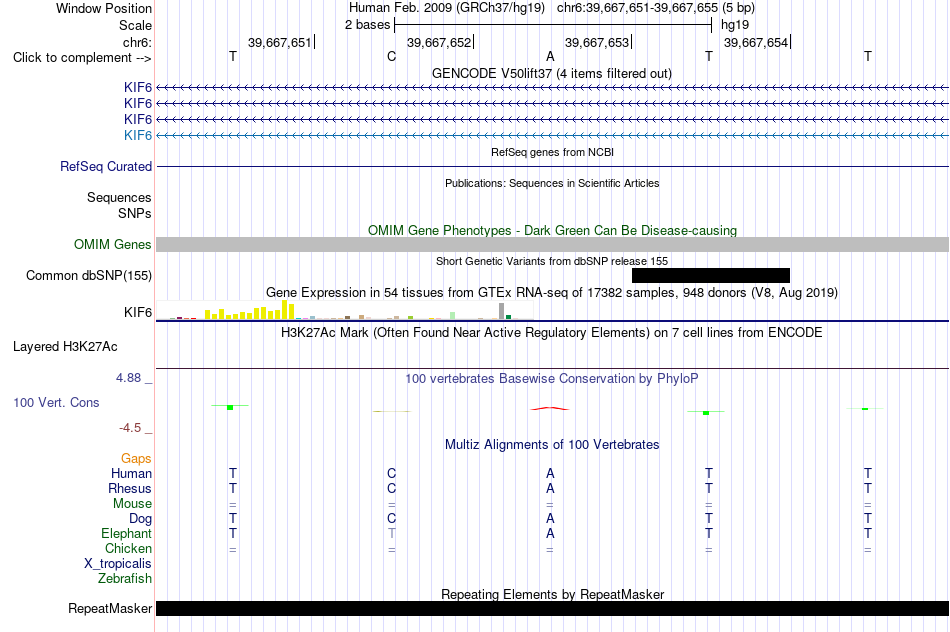Click the Layered H3K27Ac track label
950x632 pixels.
coord(65,346)
